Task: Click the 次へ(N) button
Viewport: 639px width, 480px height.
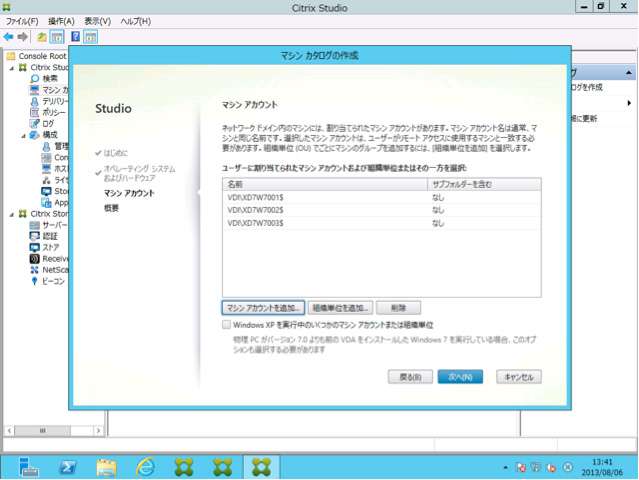Action: coord(460,377)
